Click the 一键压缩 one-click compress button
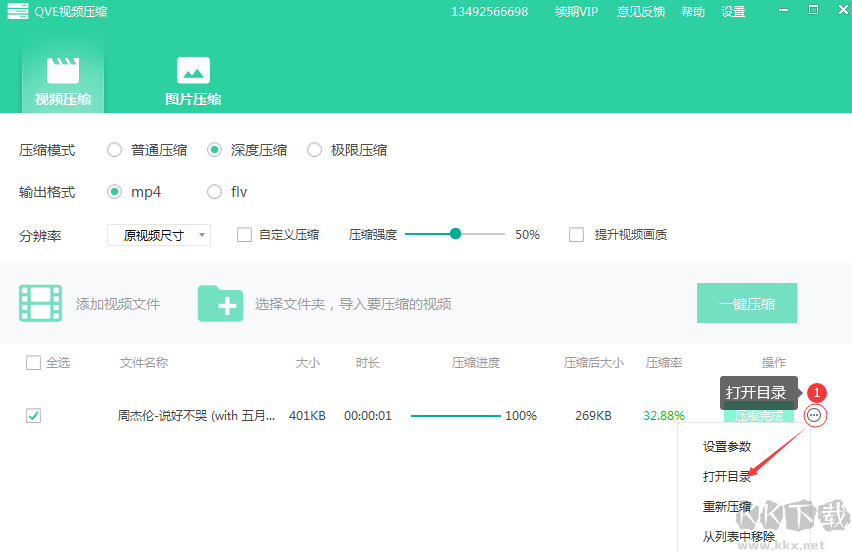This screenshot has height=552, width=852. pos(746,303)
